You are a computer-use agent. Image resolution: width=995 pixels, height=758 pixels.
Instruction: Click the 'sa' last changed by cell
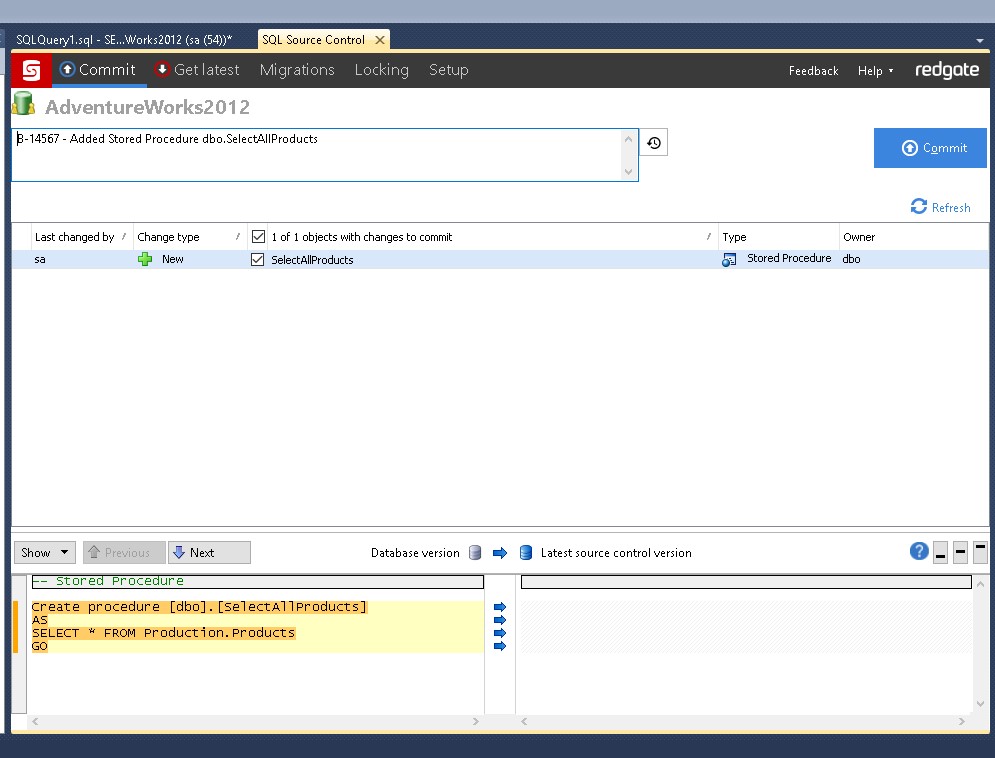point(39,259)
